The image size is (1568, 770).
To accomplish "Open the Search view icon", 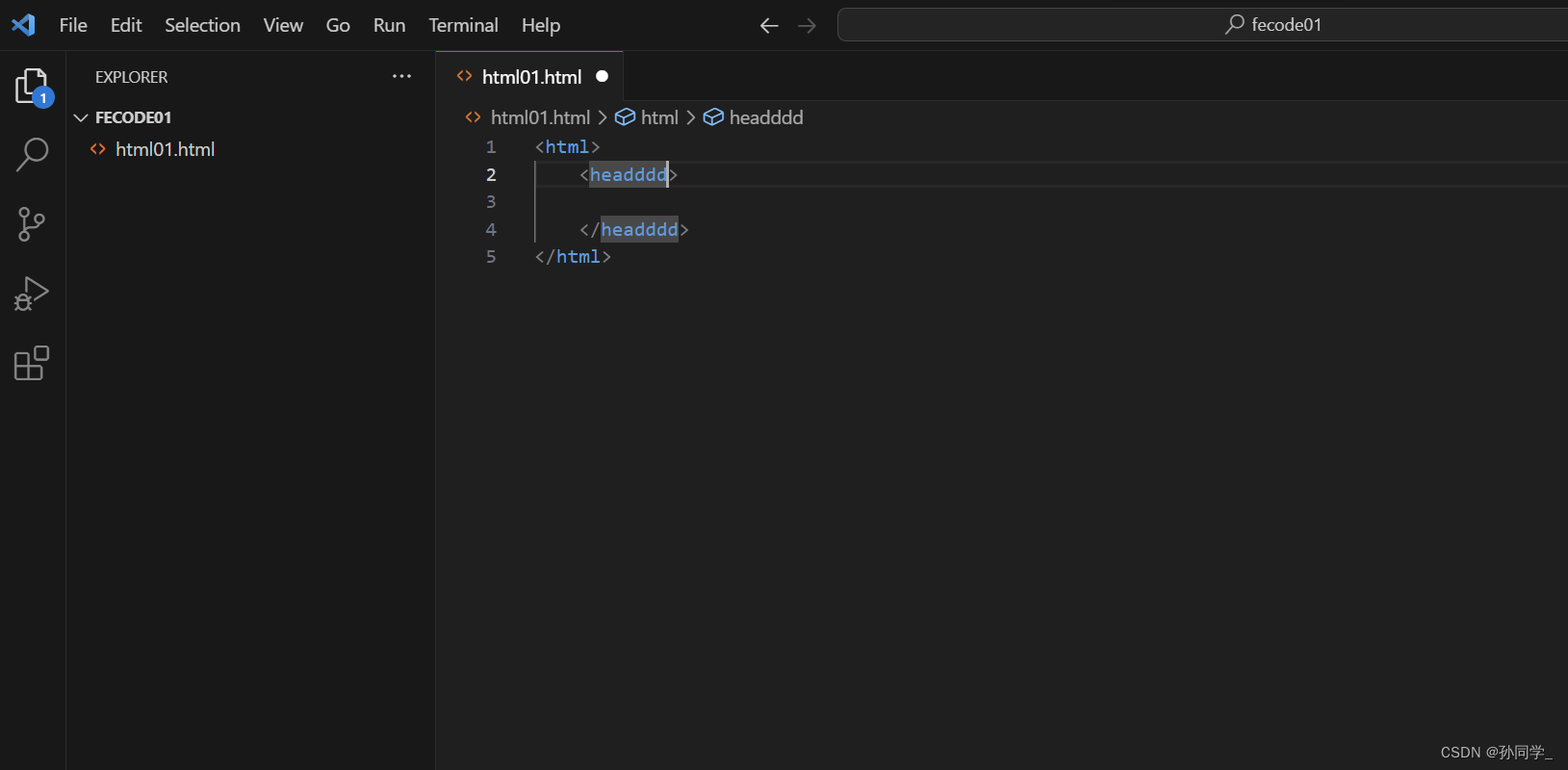I will [x=33, y=154].
